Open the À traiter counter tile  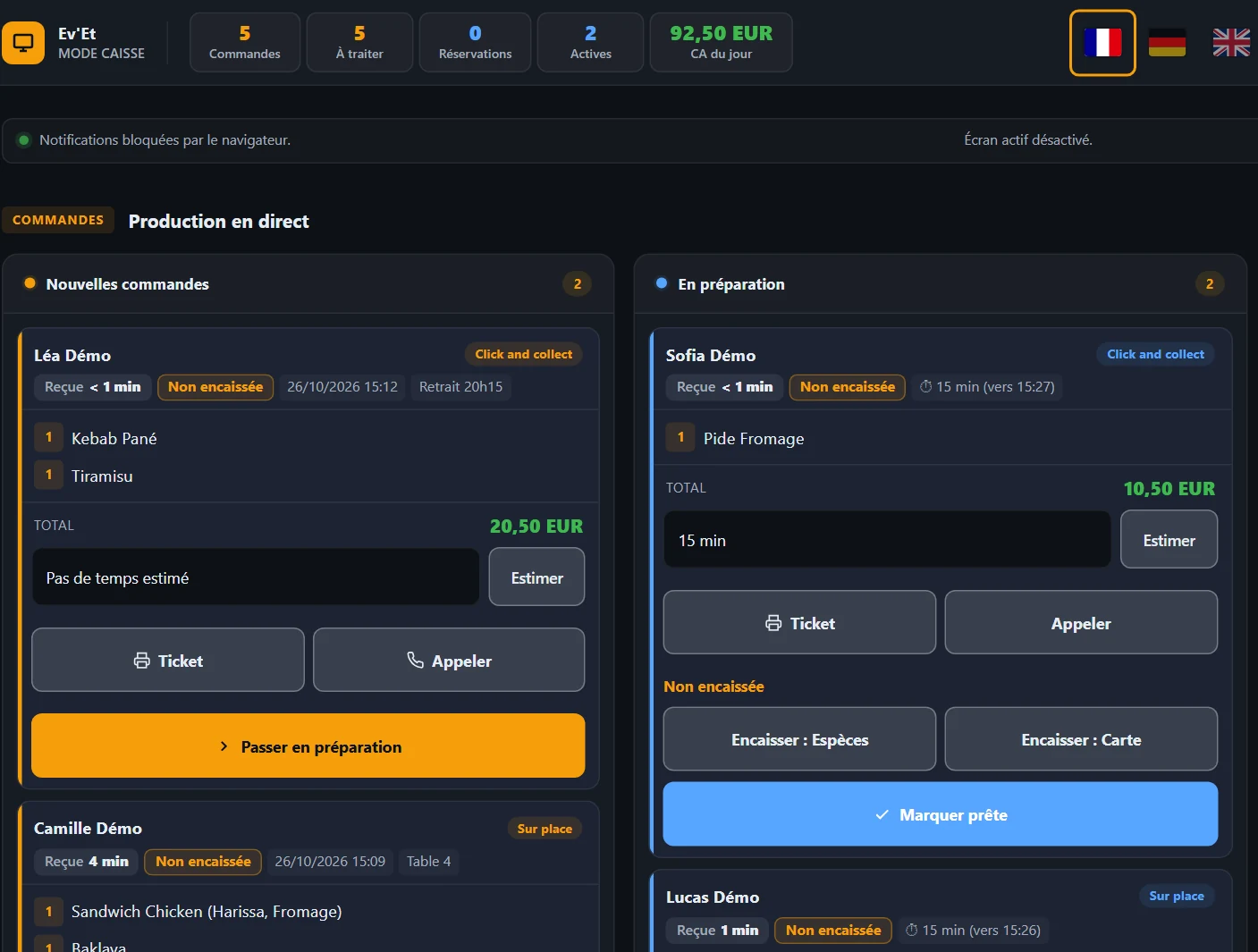click(x=359, y=42)
